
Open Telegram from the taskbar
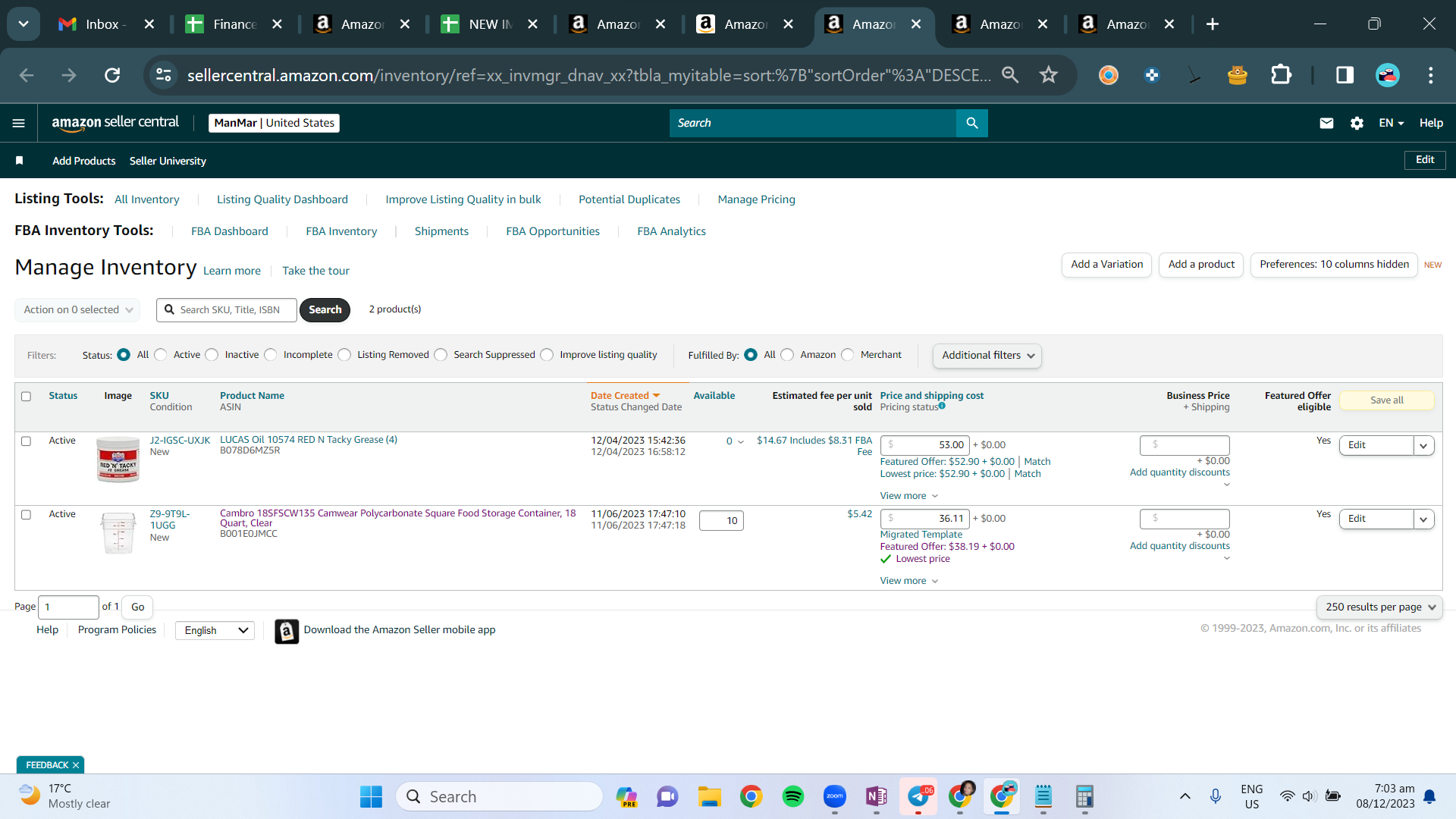(x=918, y=796)
